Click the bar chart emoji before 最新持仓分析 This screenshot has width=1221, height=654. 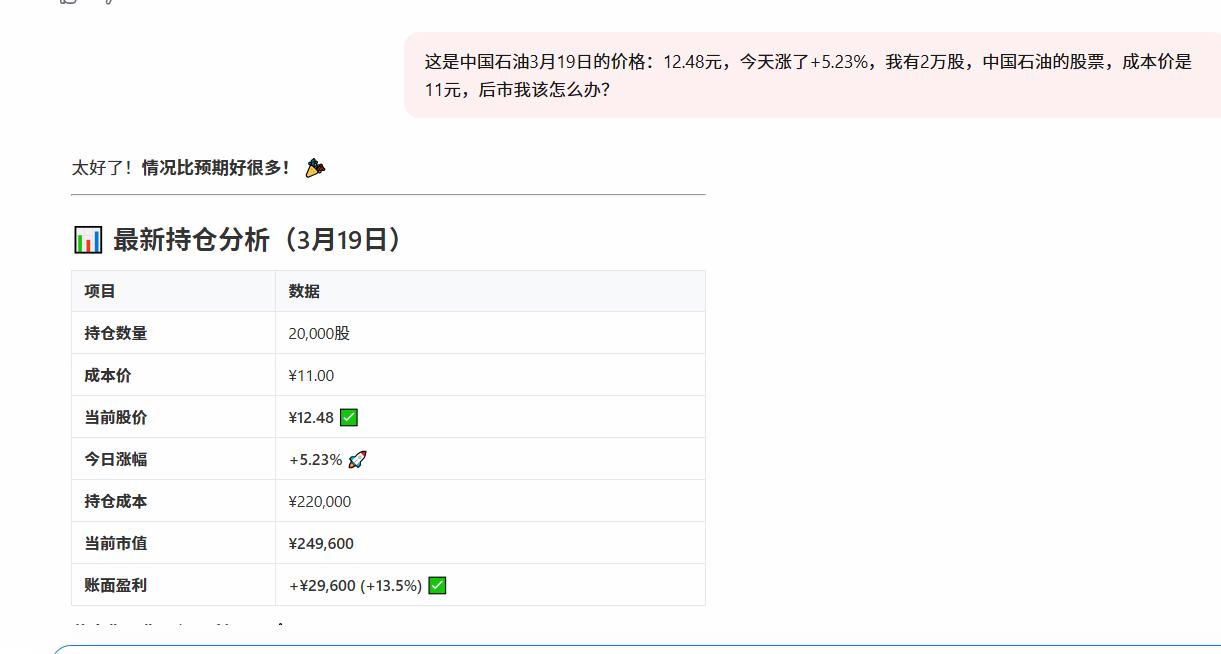click(88, 240)
